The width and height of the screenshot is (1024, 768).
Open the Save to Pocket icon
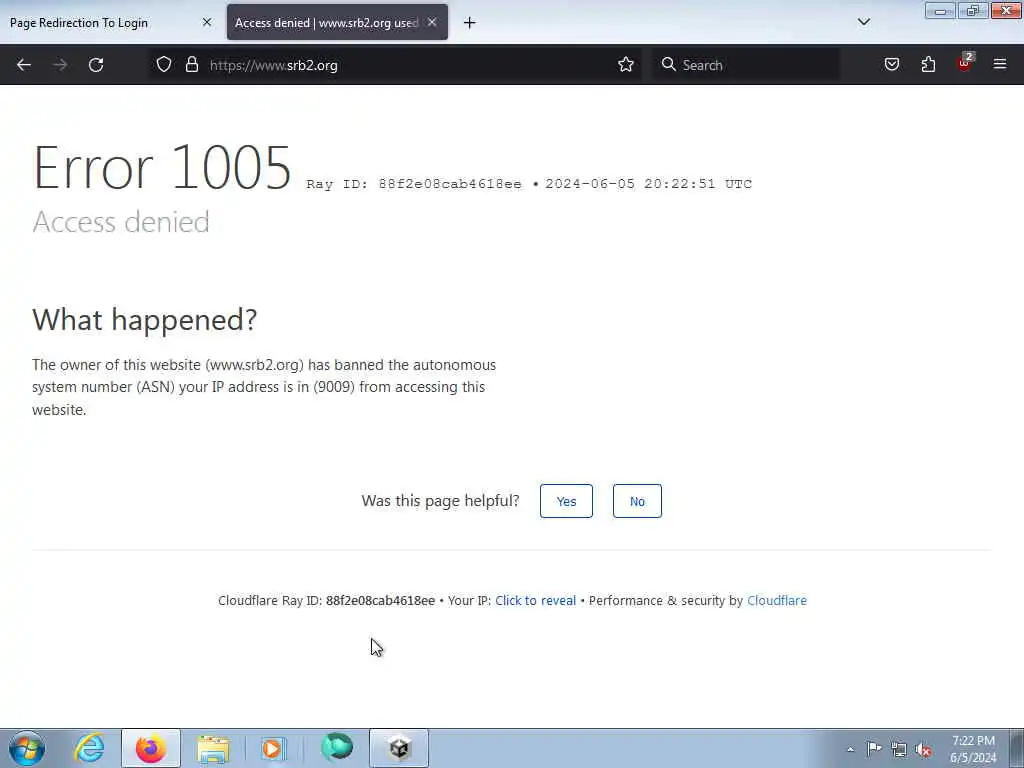(x=891, y=65)
